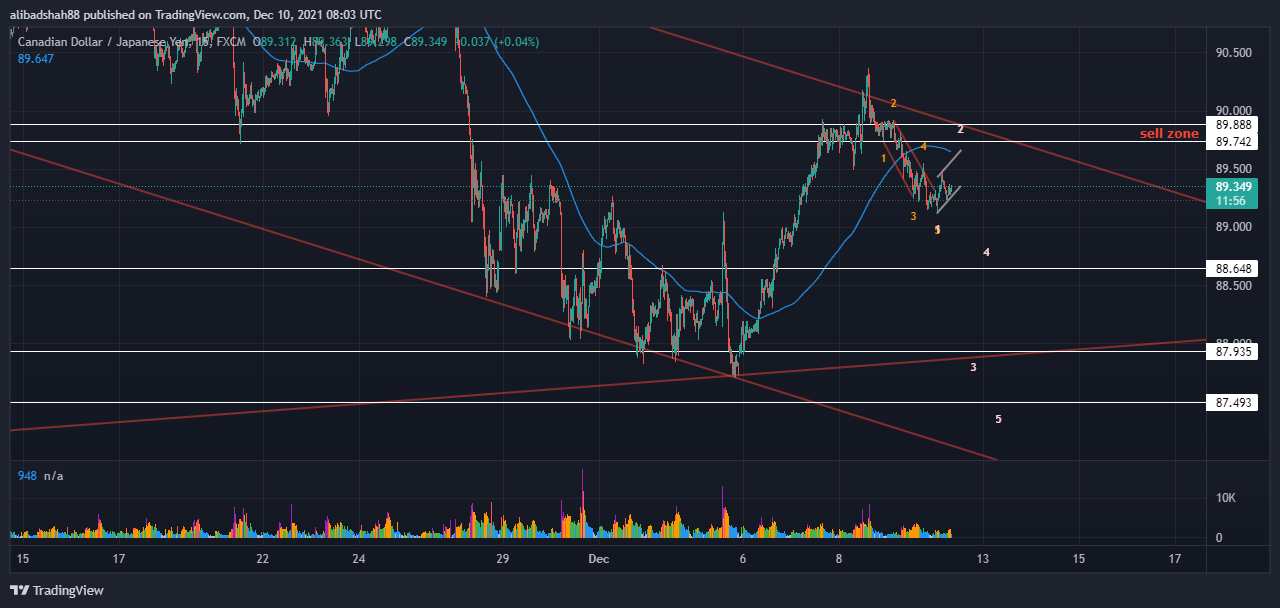Select the 89.888 horizontal line price tag
Image resolution: width=1280 pixels, height=608 pixels.
1234,125
